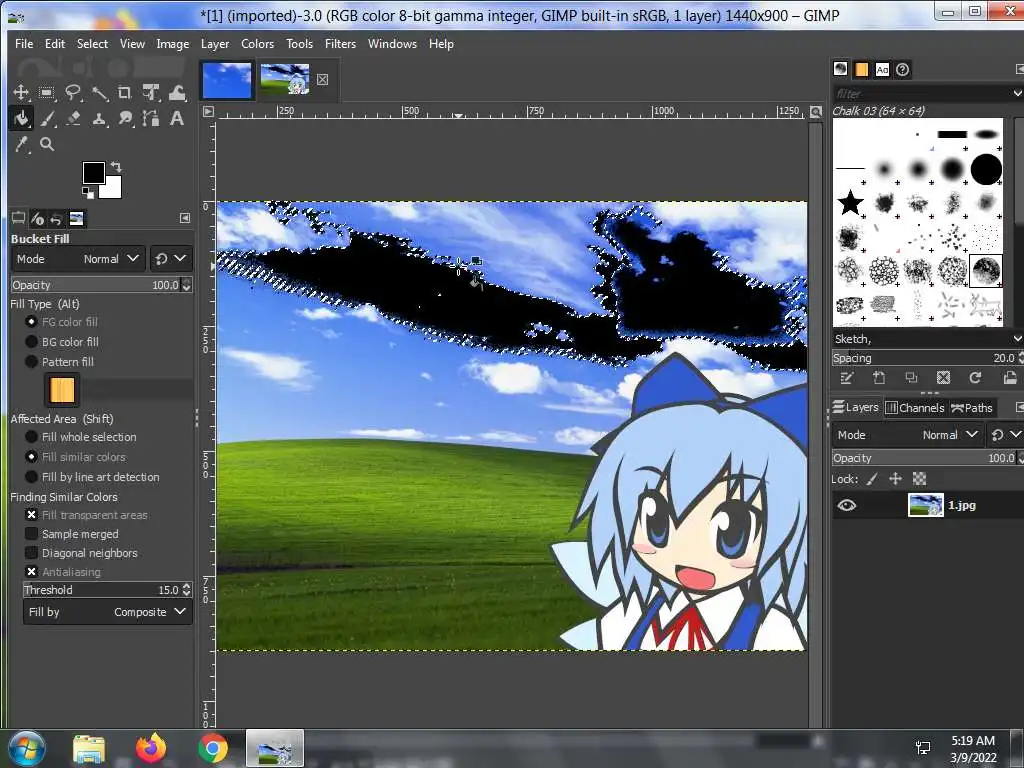
Task: Hide the 1.jpg layer with eye icon
Action: [x=846, y=505]
